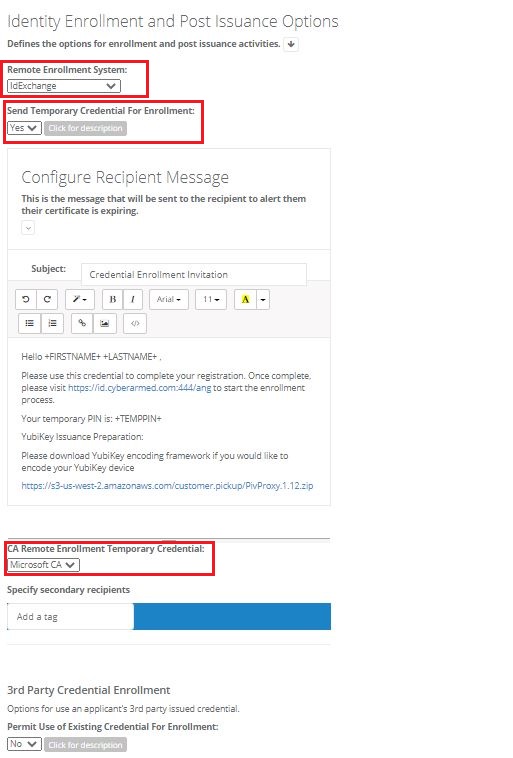The height and width of the screenshot is (758, 513).
Task: Open the Arial font family dropdown
Action: pyautogui.click(x=168, y=299)
